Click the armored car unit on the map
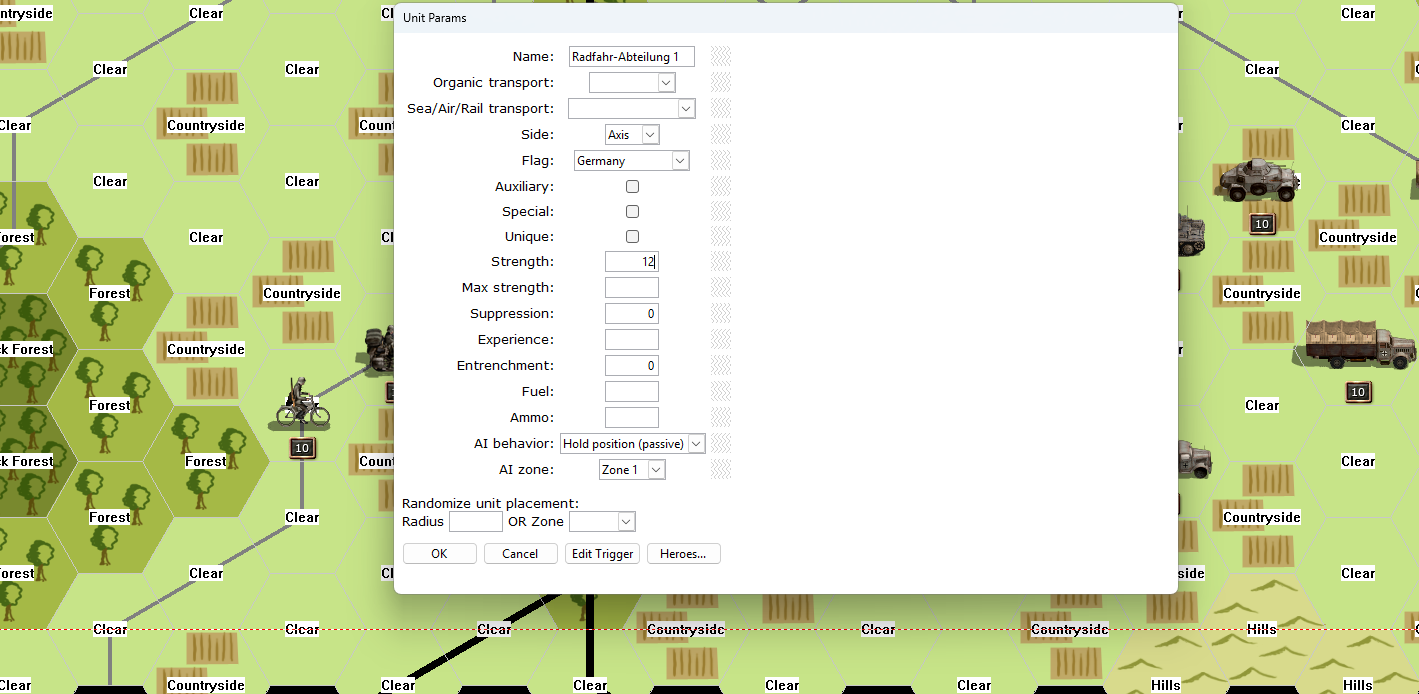 coord(1258,180)
